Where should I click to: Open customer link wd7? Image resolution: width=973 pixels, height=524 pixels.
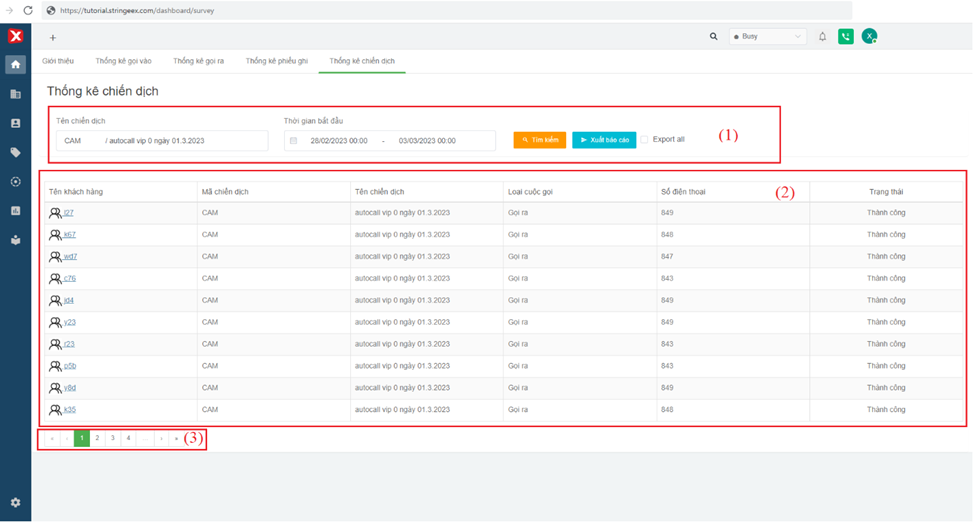click(x=70, y=257)
